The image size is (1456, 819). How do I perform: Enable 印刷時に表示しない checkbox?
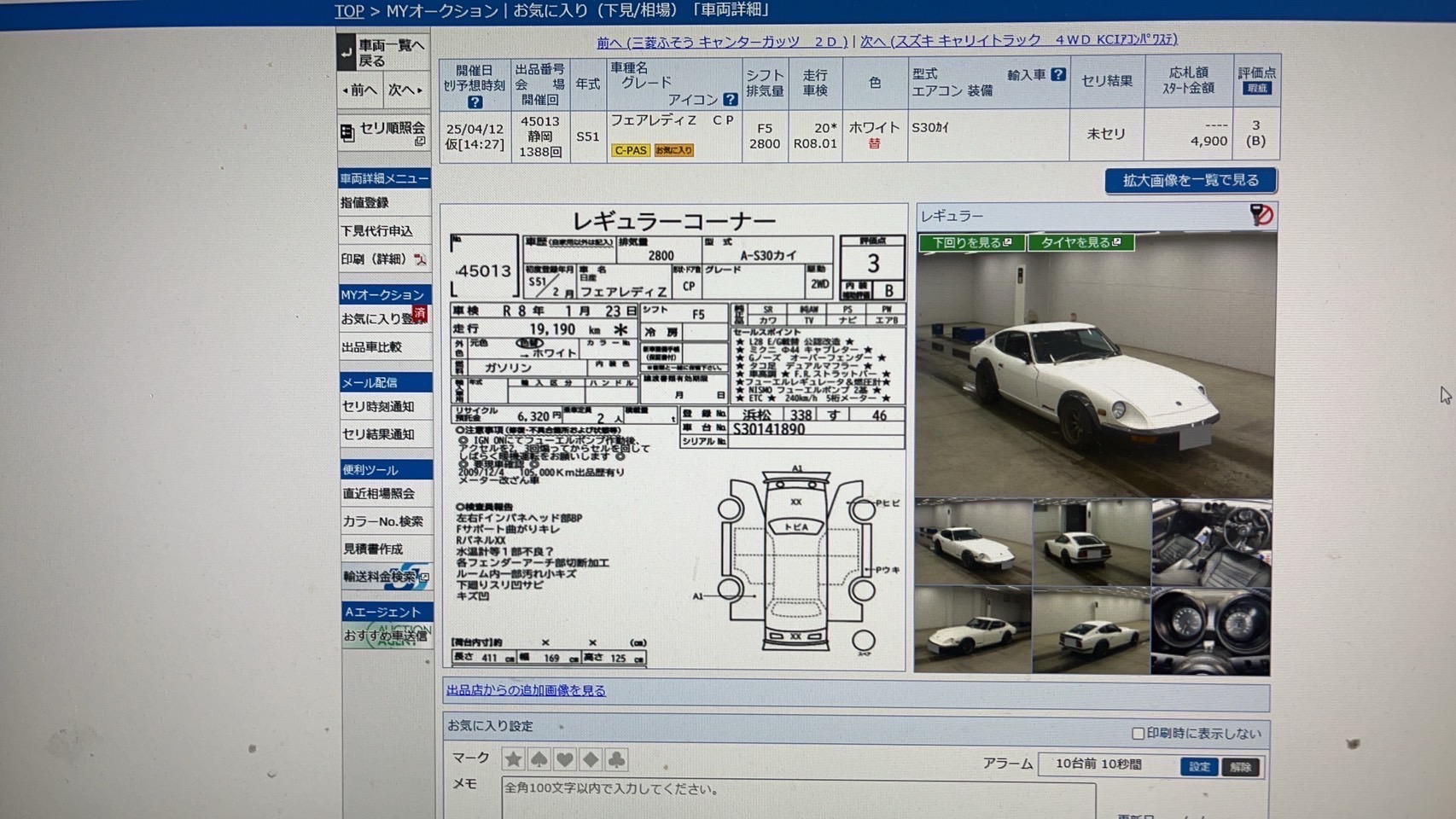point(1138,734)
